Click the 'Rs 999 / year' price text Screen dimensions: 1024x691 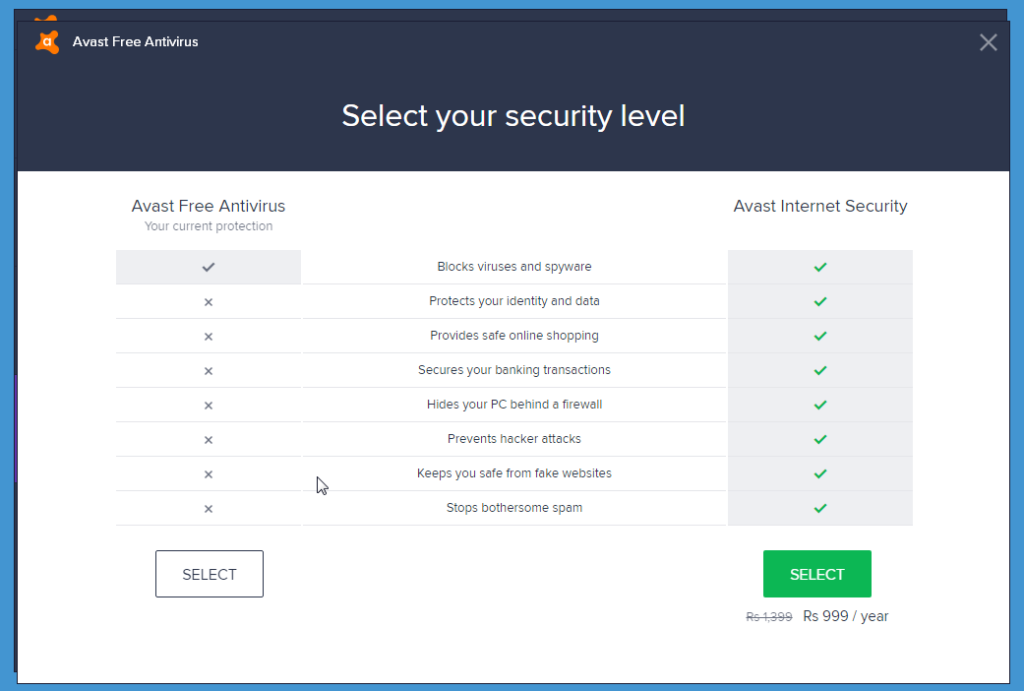[x=846, y=617]
